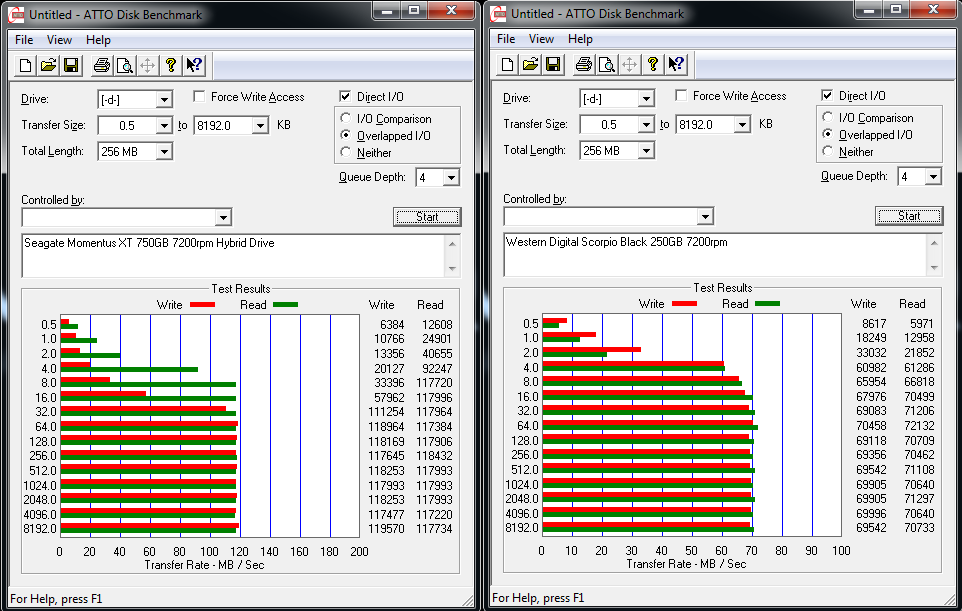Close the Western Digital benchmark window
962x611 pixels.
pos(934,9)
